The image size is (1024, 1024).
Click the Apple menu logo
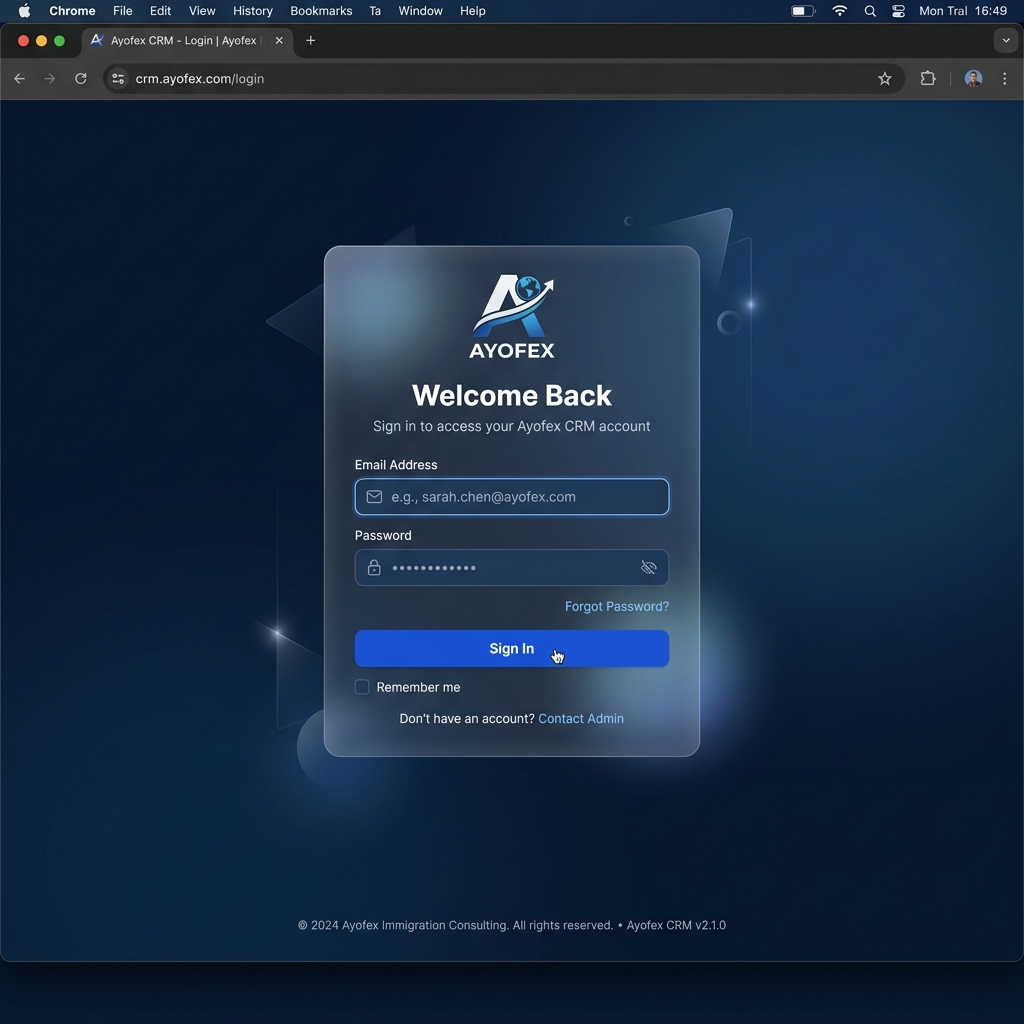tap(24, 11)
